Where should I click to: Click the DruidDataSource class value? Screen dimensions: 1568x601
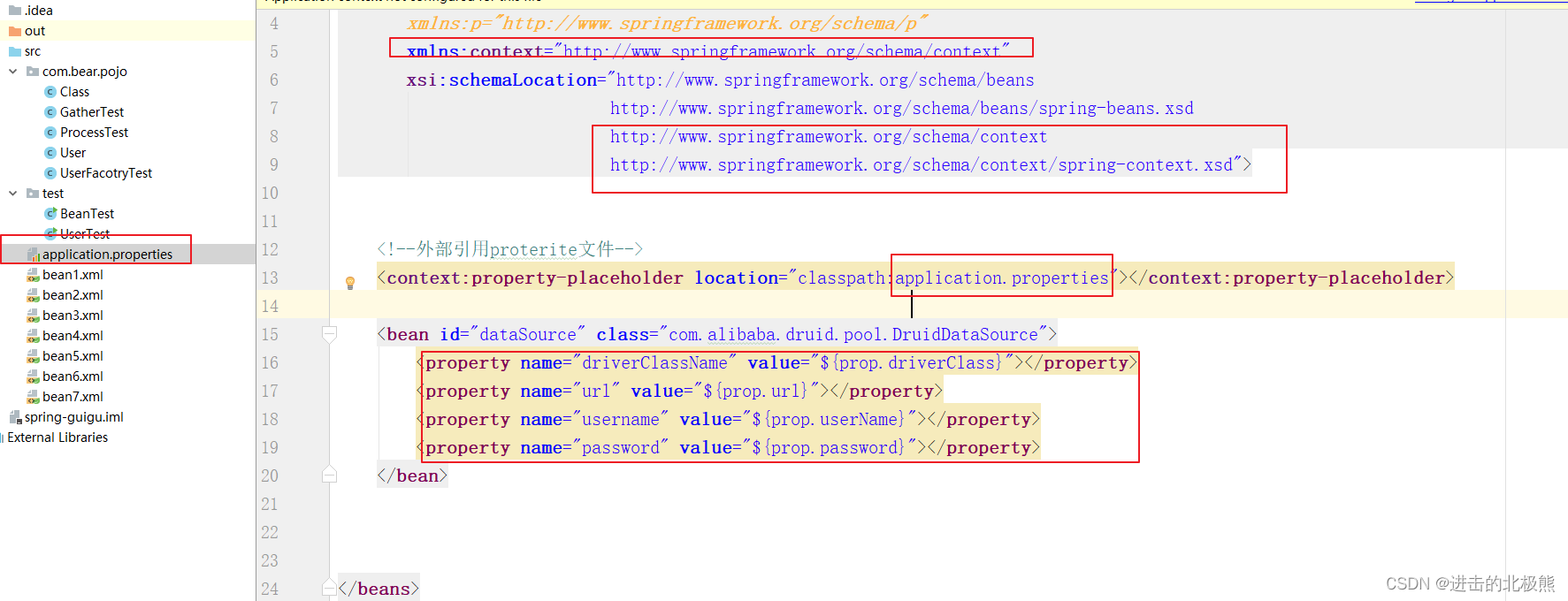point(853,334)
